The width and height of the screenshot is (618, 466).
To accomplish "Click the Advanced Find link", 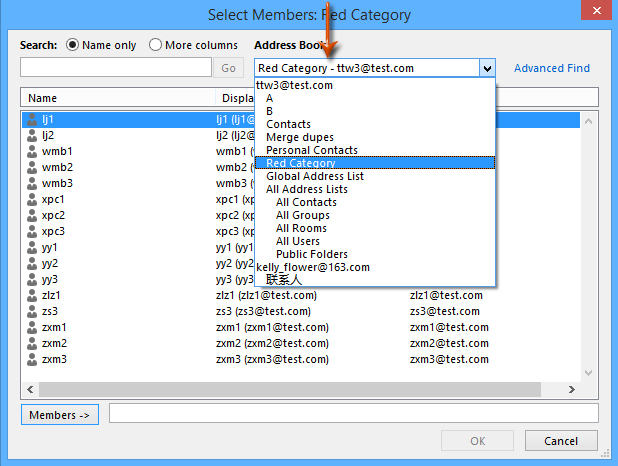I will pos(552,68).
